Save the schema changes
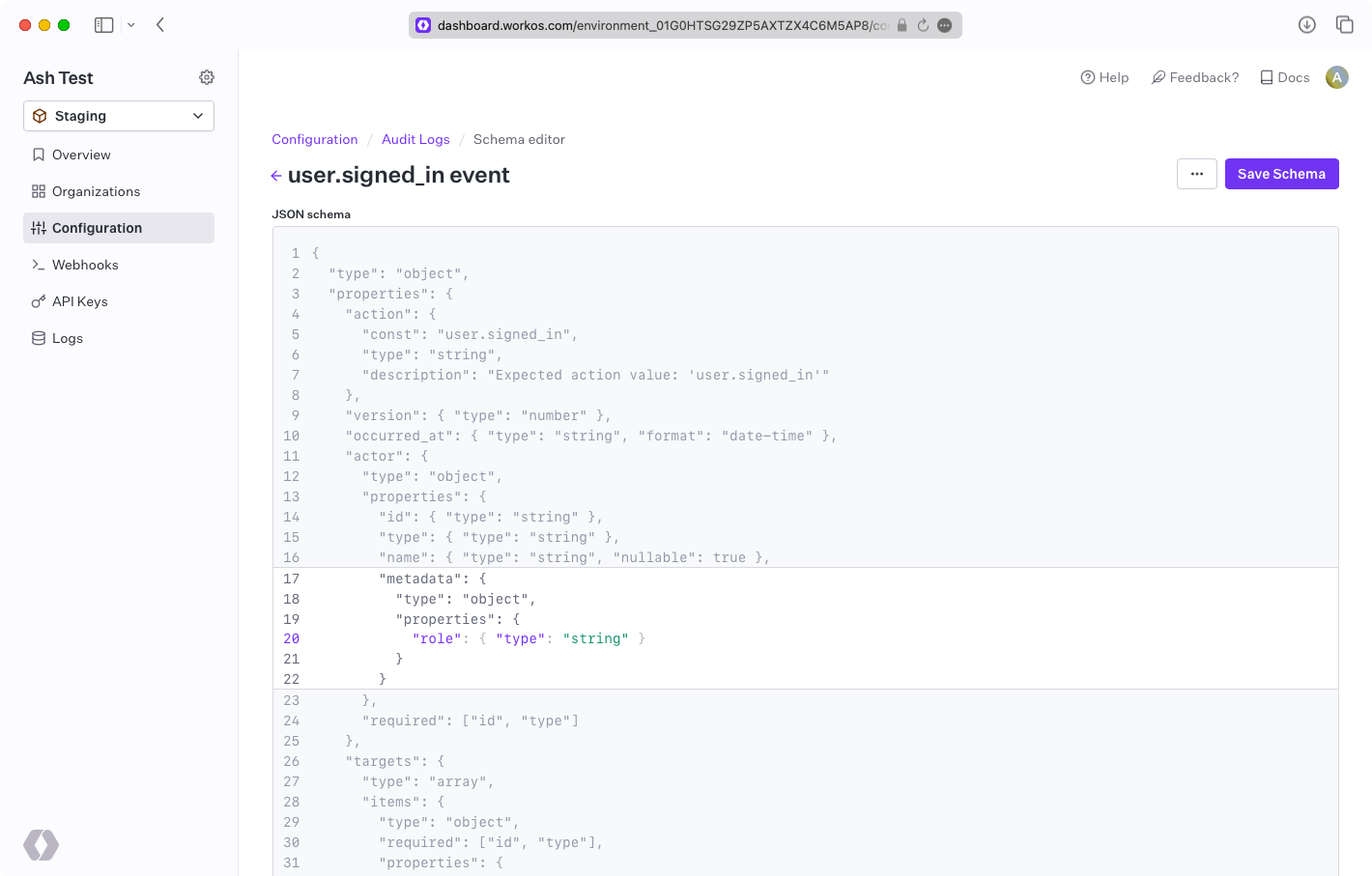Screen dimensions: 1372x876 pyautogui.click(x=1281, y=174)
